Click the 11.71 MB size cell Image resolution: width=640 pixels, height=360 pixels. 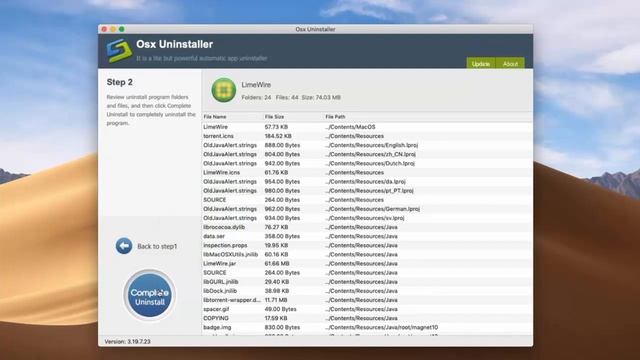click(276, 300)
